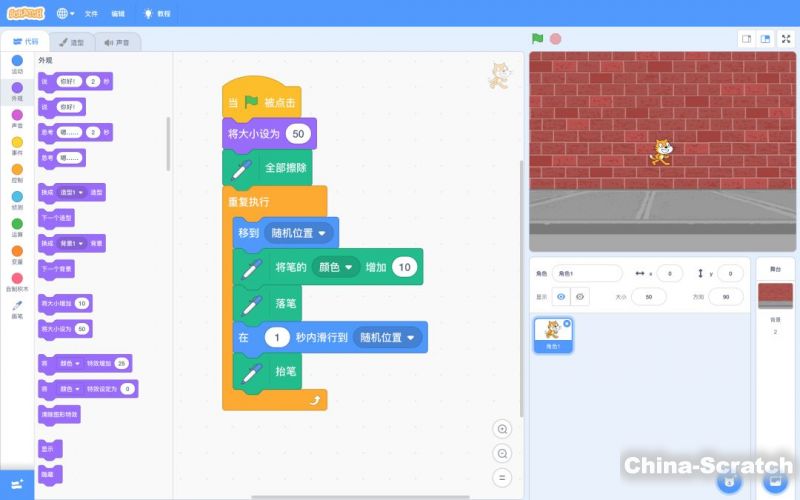Click the add extension icon
Viewport: 800px width, 500px height.
(17, 483)
